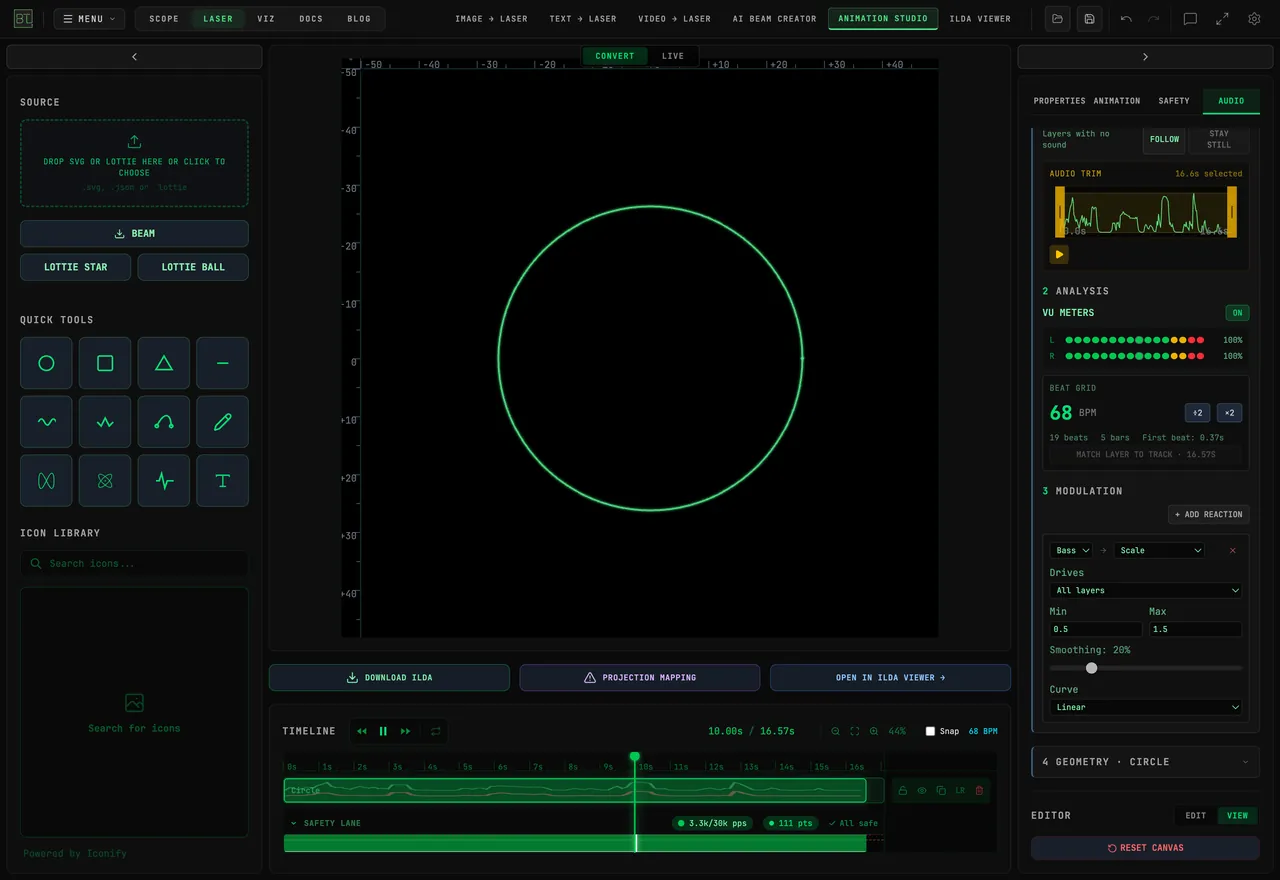Screen dimensions: 1280x880
Task: Click Add Reaction button
Action: (x=1209, y=514)
